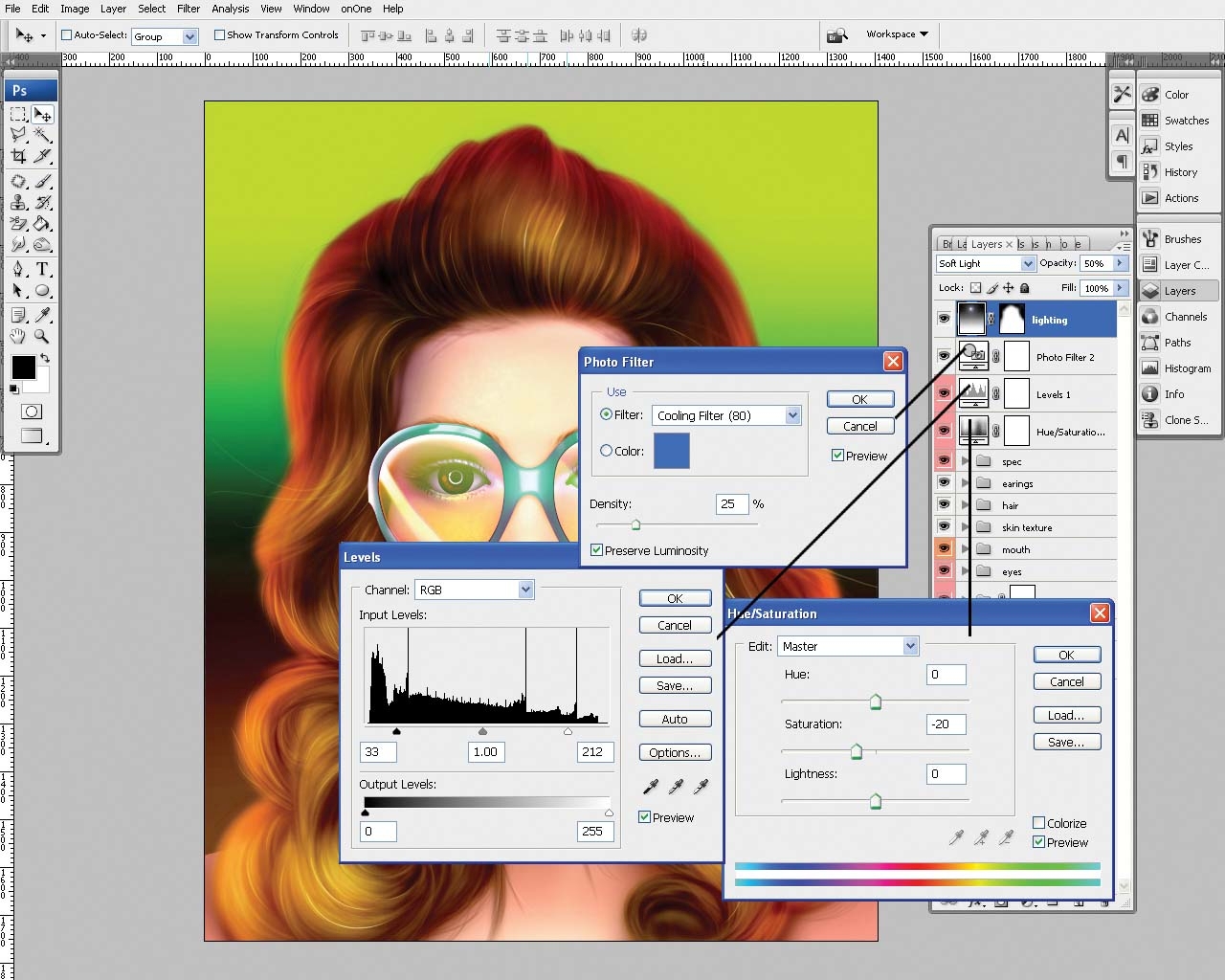Select the Ellipse shape tool
1225x980 pixels.
(x=42, y=290)
